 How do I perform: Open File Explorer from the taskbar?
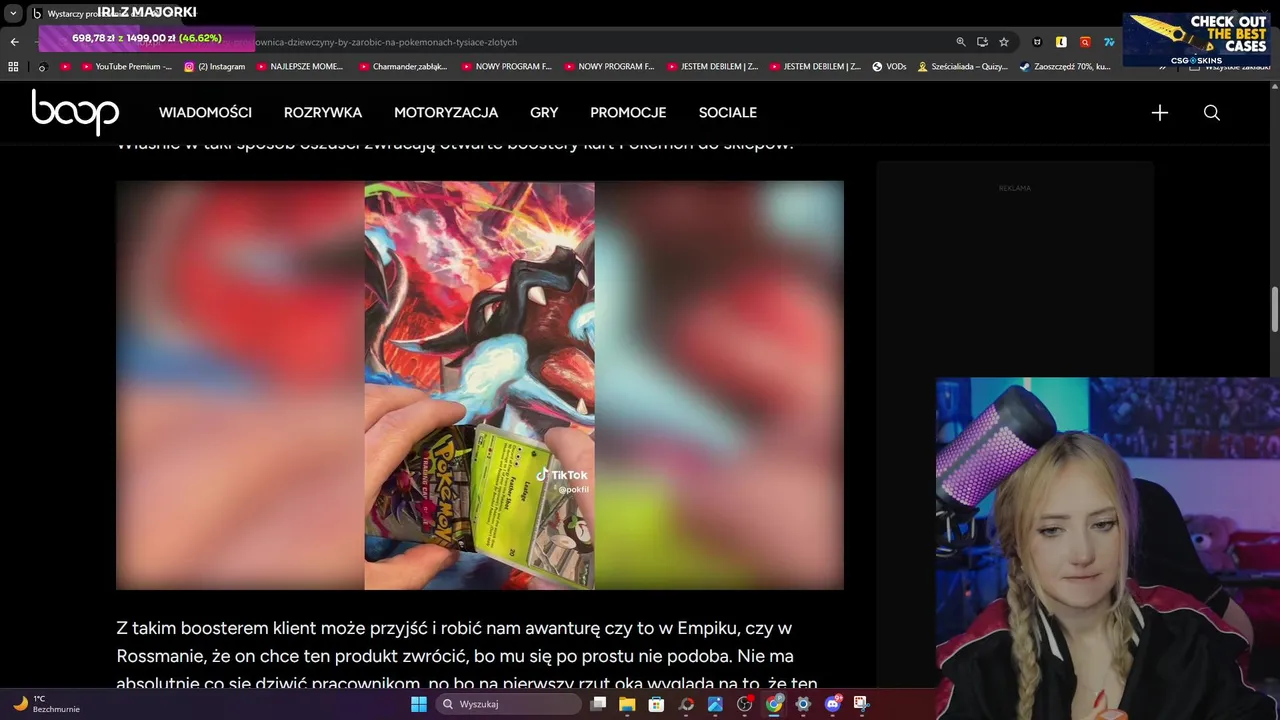(x=627, y=704)
